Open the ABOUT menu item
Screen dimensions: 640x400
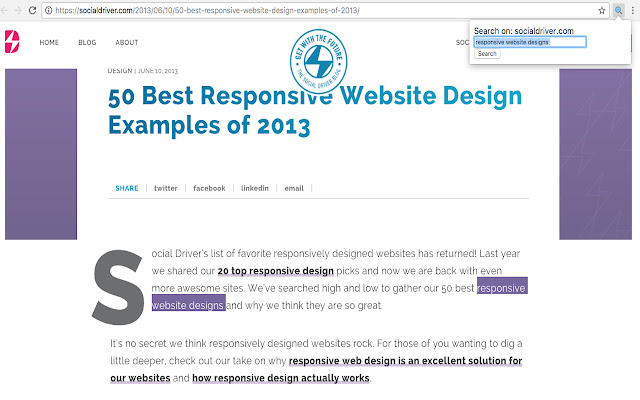pyautogui.click(x=127, y=42)
